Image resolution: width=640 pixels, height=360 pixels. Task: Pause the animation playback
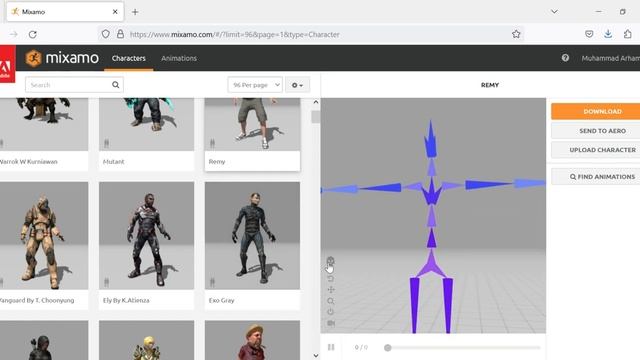pos(331,347)
